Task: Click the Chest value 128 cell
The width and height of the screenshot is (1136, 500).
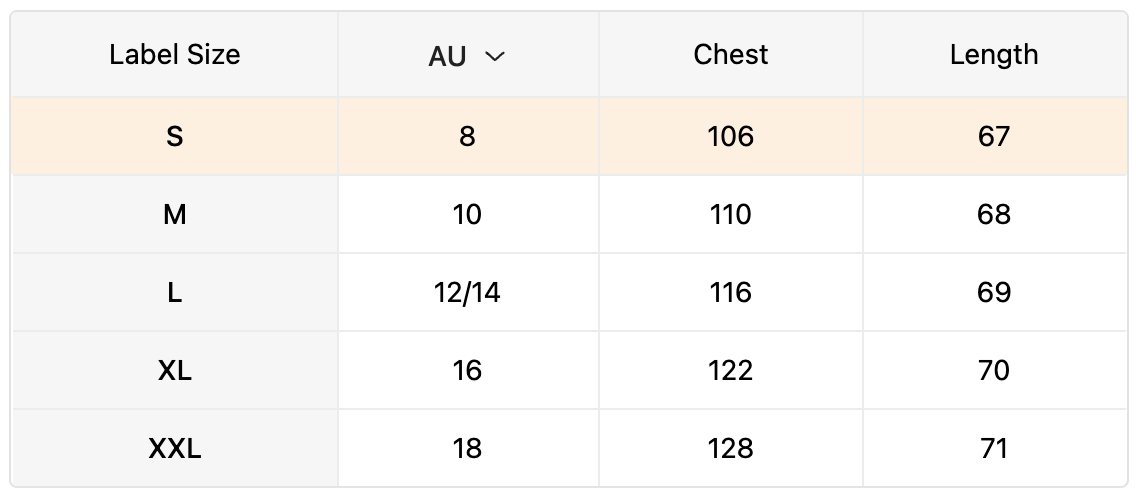Action: click(x=730, y=449)
